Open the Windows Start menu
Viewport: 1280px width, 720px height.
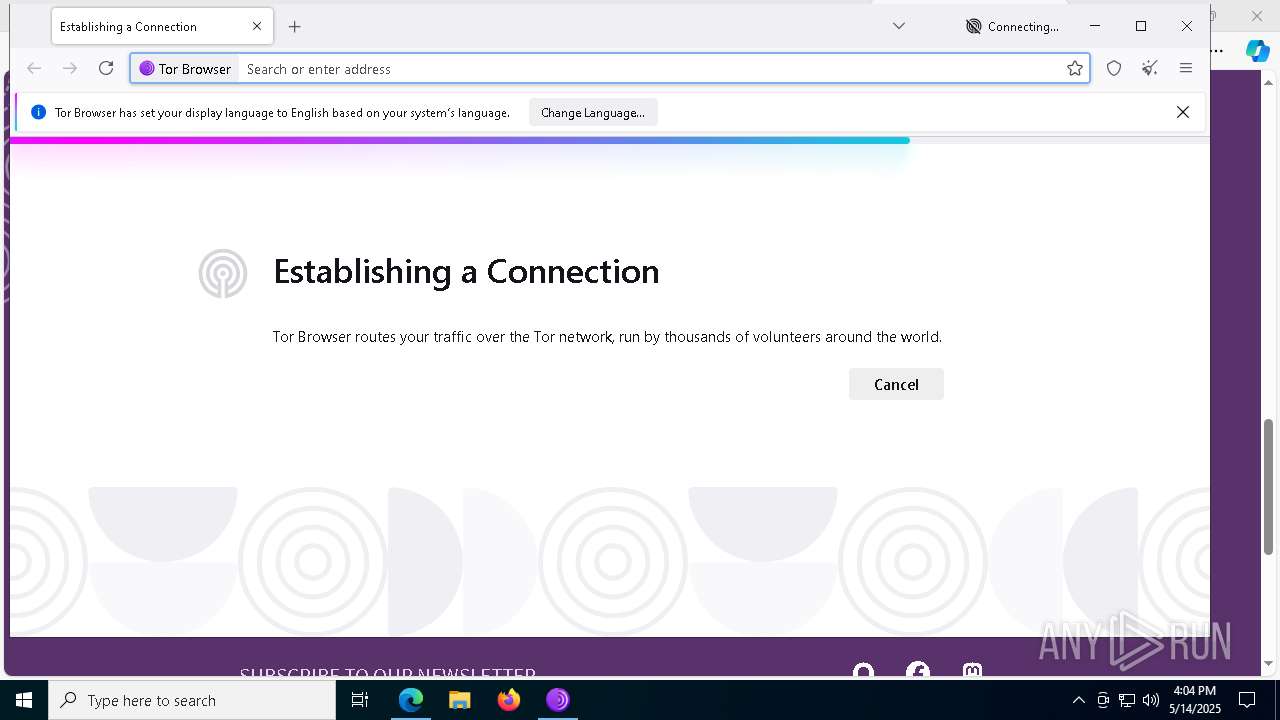pos(24,700)
